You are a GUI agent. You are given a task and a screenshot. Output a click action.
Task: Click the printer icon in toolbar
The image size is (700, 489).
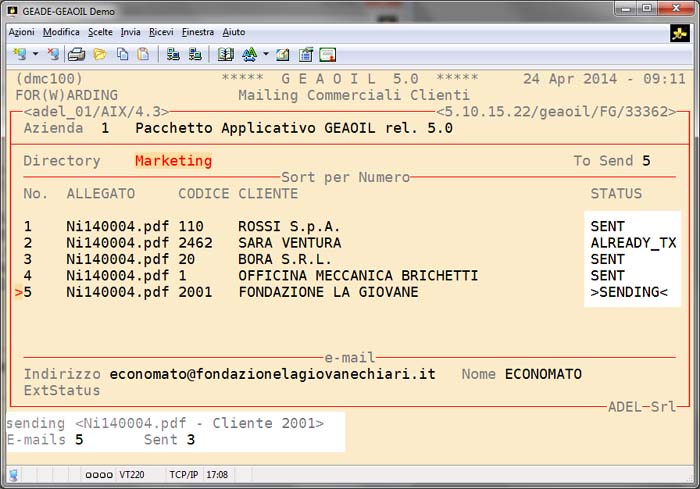coord(77,54)
